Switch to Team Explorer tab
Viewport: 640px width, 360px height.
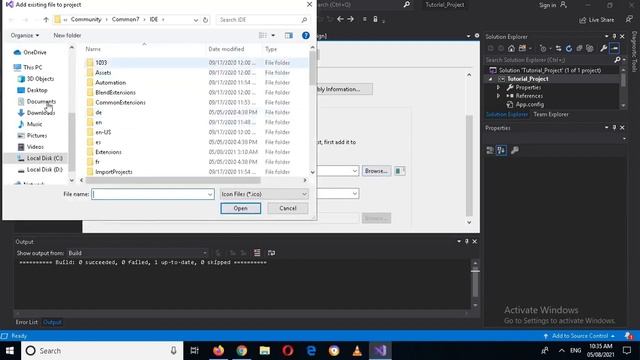point(551,114)
